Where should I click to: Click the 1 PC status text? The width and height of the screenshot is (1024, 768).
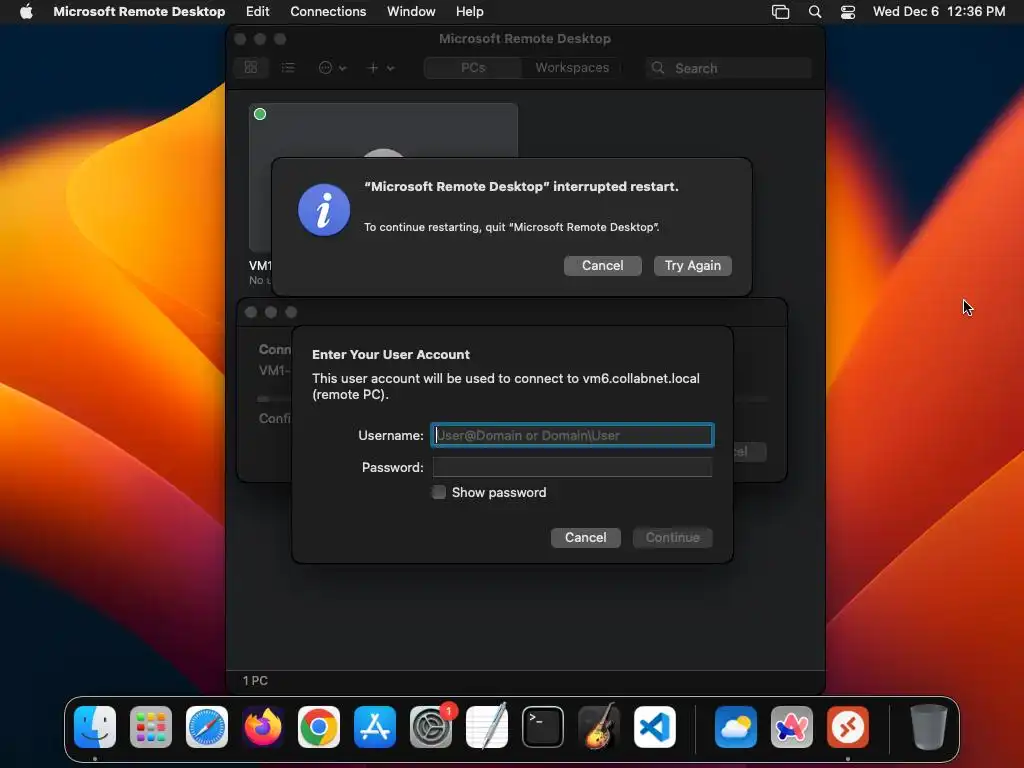coord(255,680)
